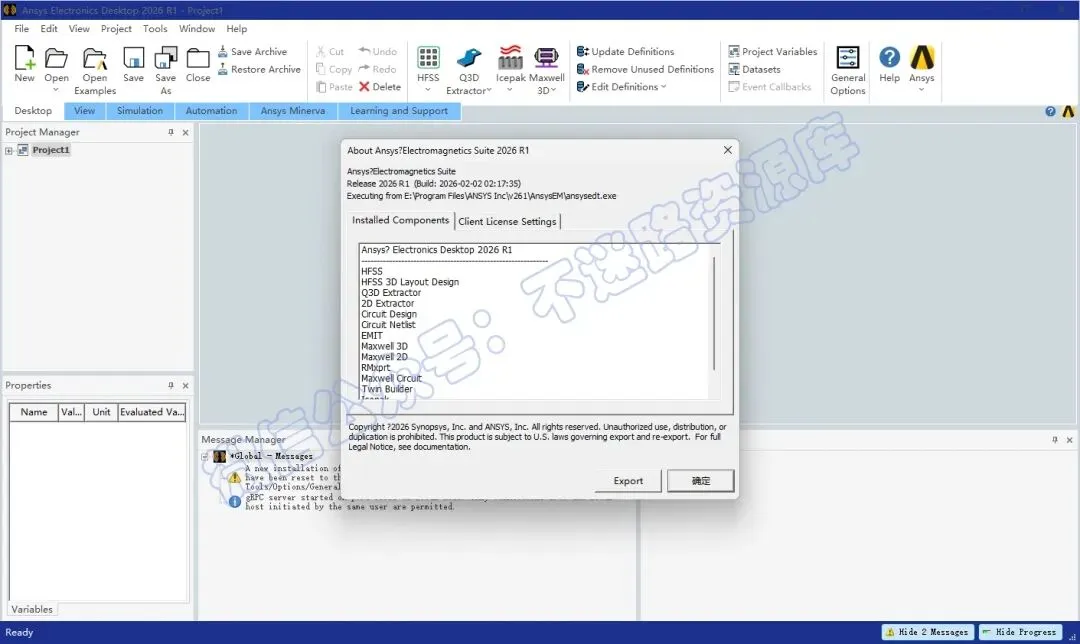Viewport: 1080px width, 644px height.
Task: Open dropdown arrow under Open button
Action: coord(56,90)
